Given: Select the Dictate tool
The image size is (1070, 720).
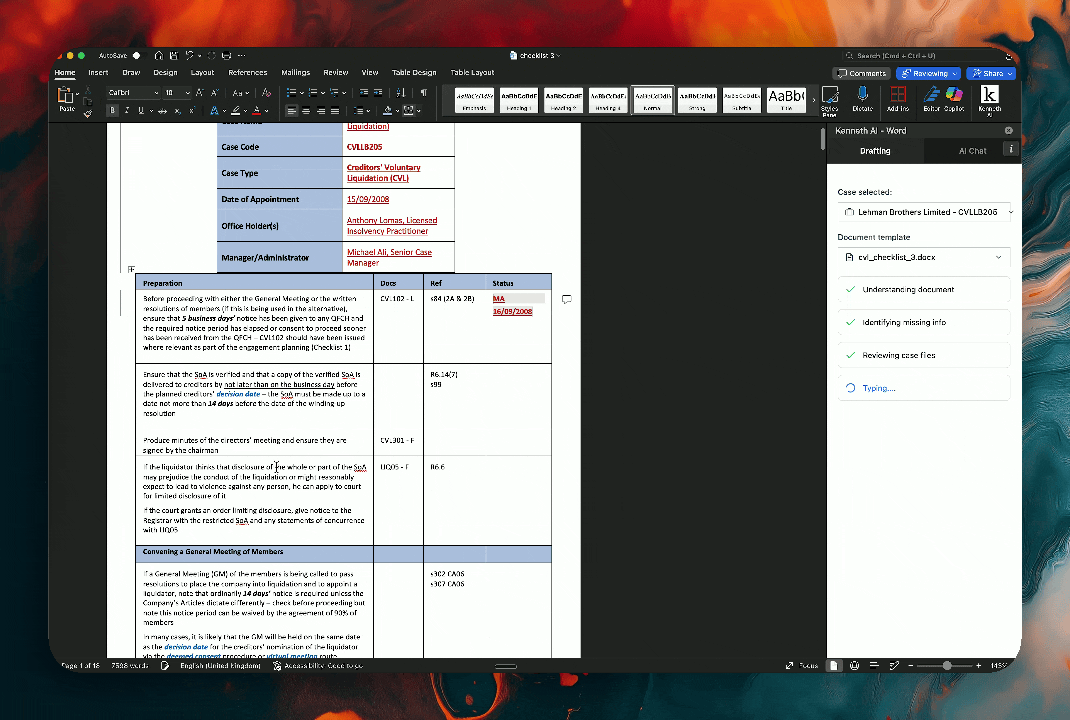Looking at the screenshot, I should click(863, 100).
